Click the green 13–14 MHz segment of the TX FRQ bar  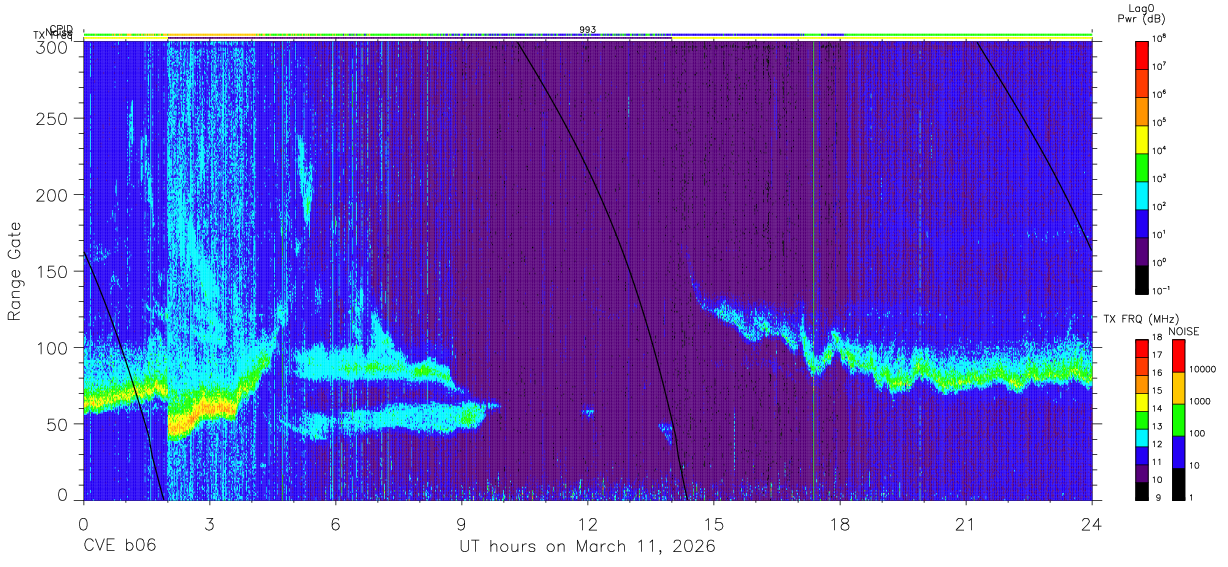(x=1142, y=419)
